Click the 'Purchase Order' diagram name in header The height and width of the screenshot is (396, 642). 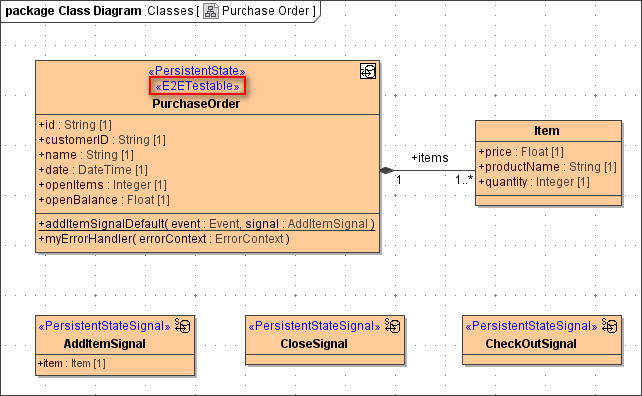point(265,11)
